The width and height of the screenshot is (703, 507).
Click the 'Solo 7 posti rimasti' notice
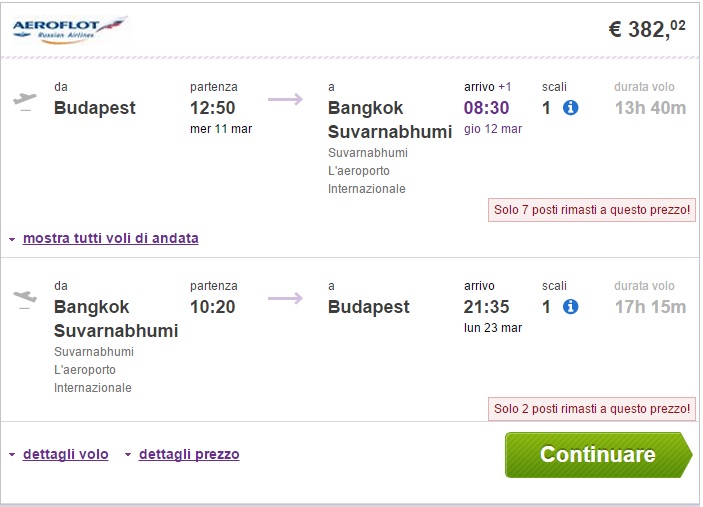tap(592, 210)
